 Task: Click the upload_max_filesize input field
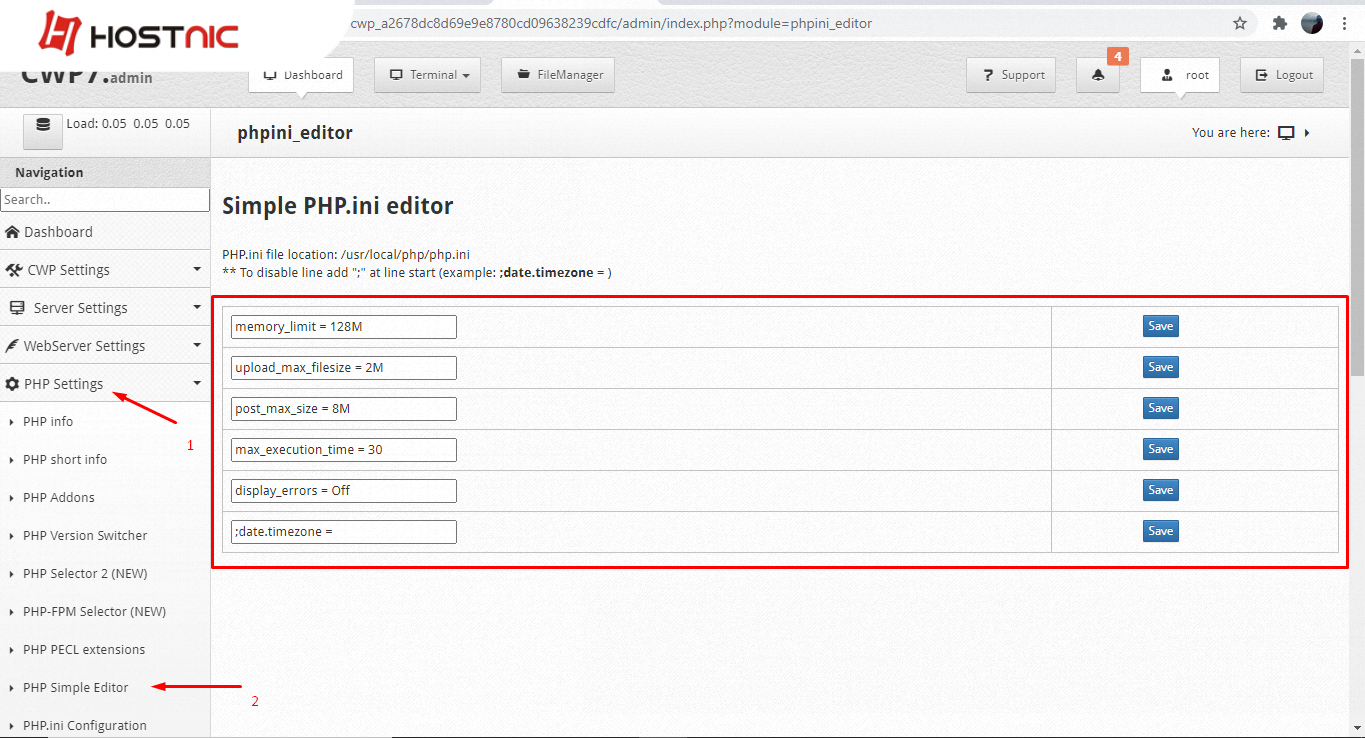[x=343, y=368]
